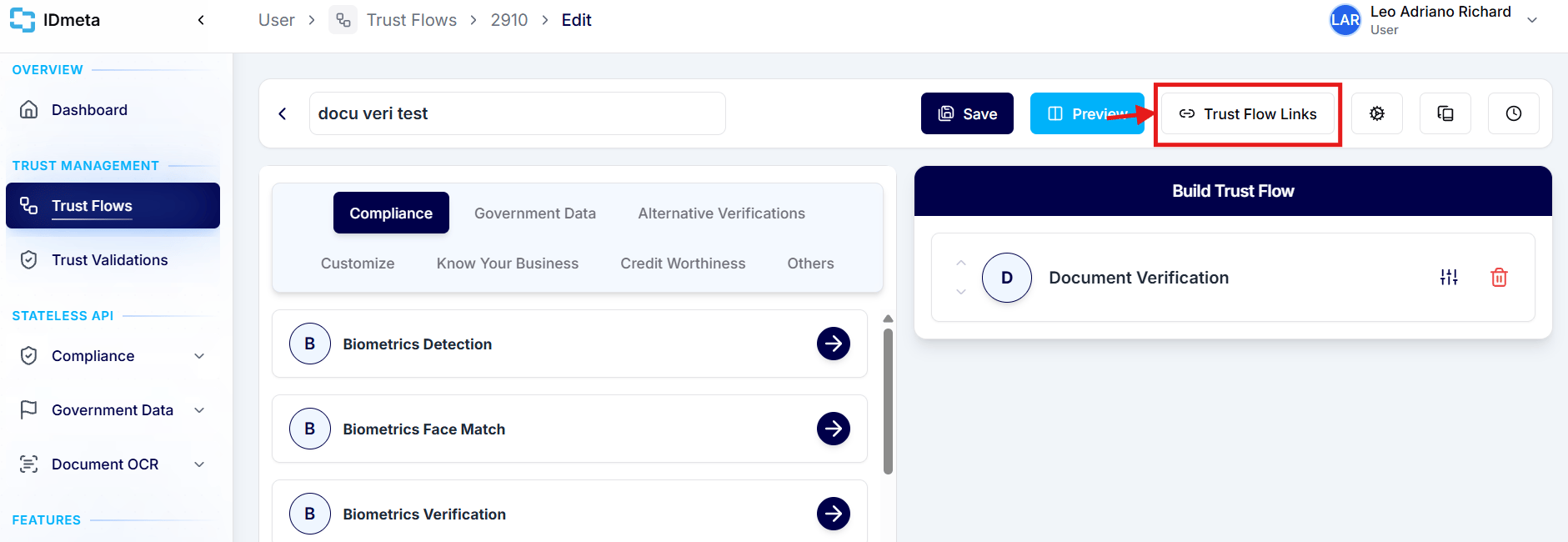Click the Preview button

[x=1087, y=113]
